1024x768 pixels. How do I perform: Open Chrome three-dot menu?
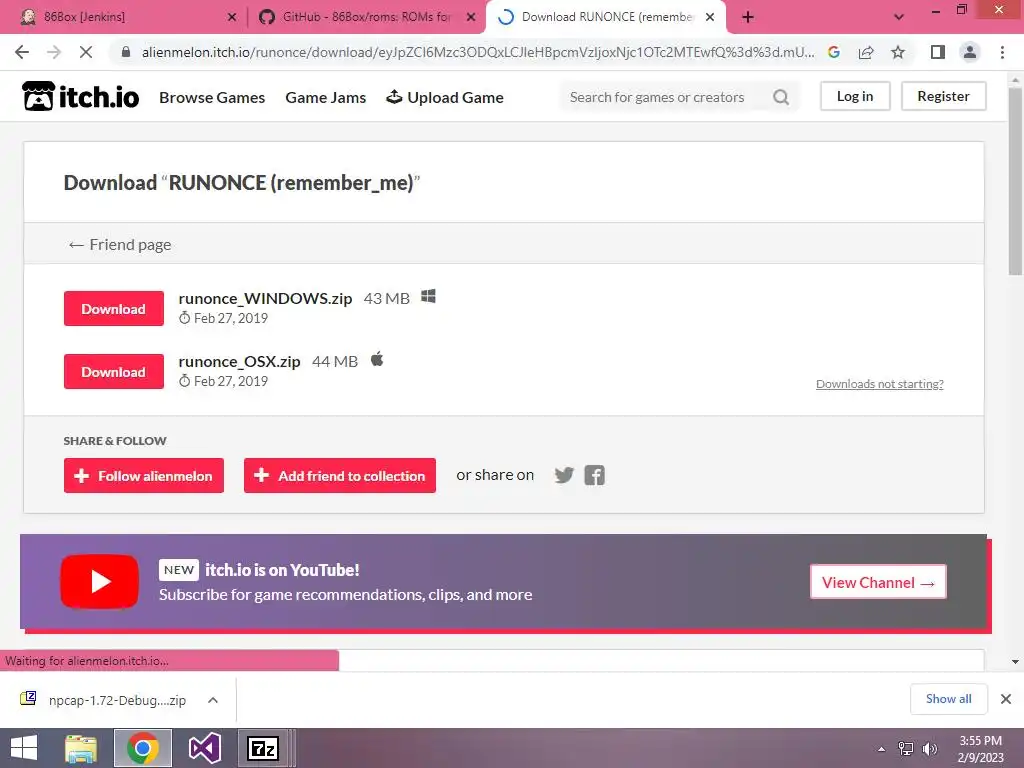[1002, 52]
